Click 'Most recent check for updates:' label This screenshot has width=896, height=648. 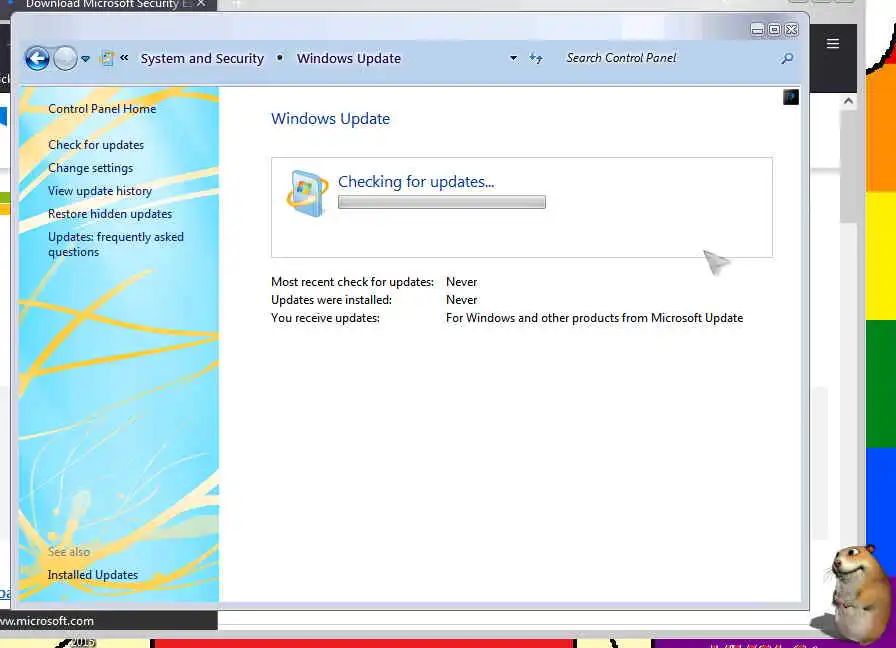point(353,282)
